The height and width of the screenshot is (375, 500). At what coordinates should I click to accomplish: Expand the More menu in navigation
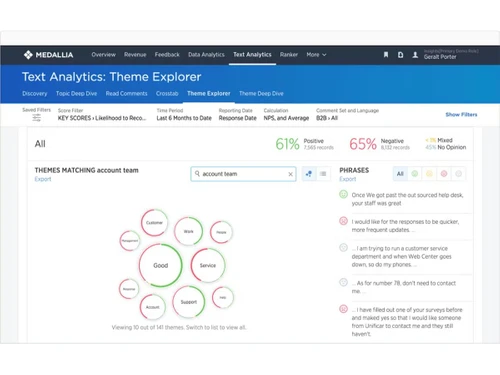pyautogui.click(x=316, y=55)
